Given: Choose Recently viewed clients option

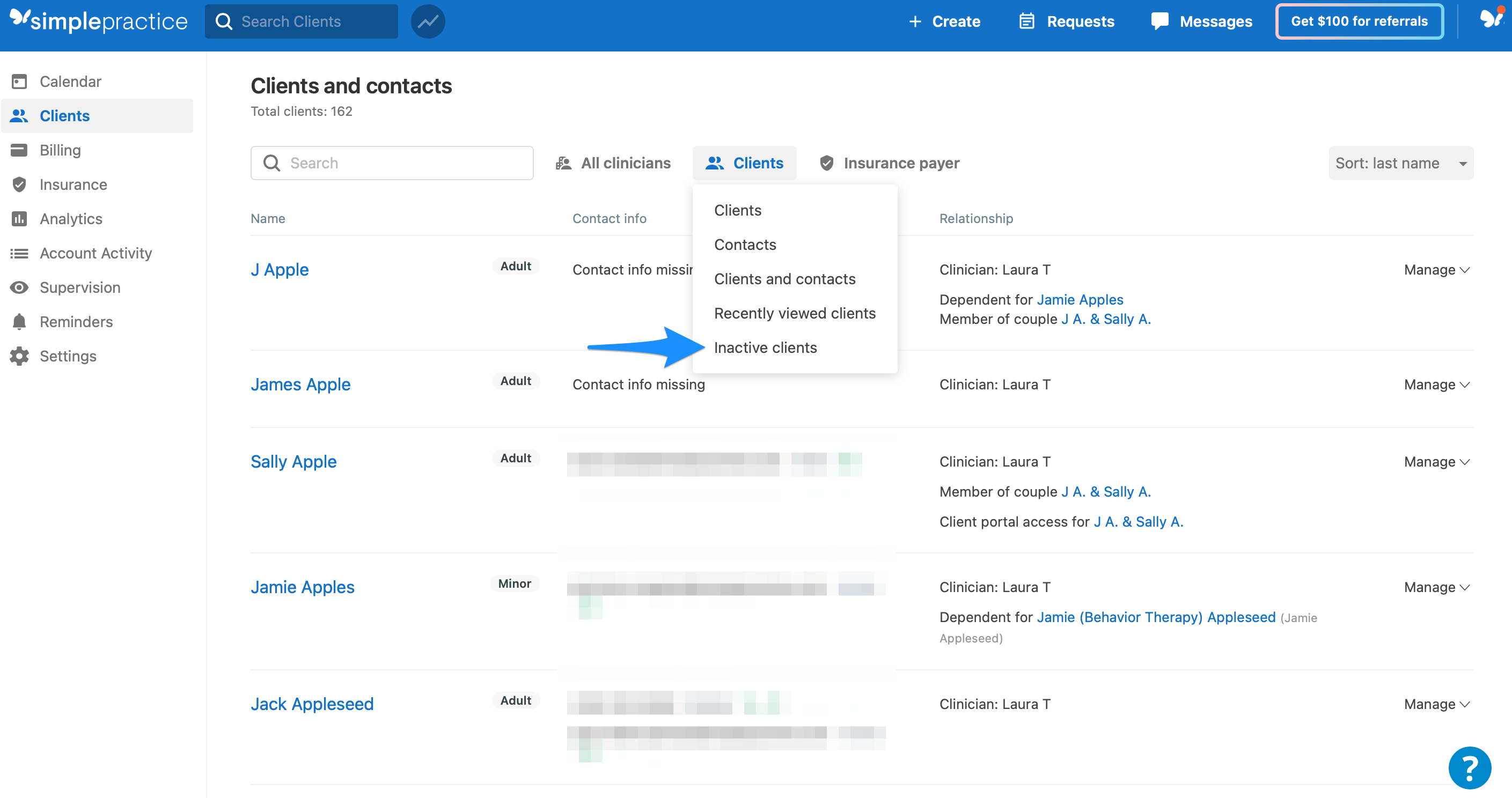Looking at the screenshot, I should [x=794, y=313].
